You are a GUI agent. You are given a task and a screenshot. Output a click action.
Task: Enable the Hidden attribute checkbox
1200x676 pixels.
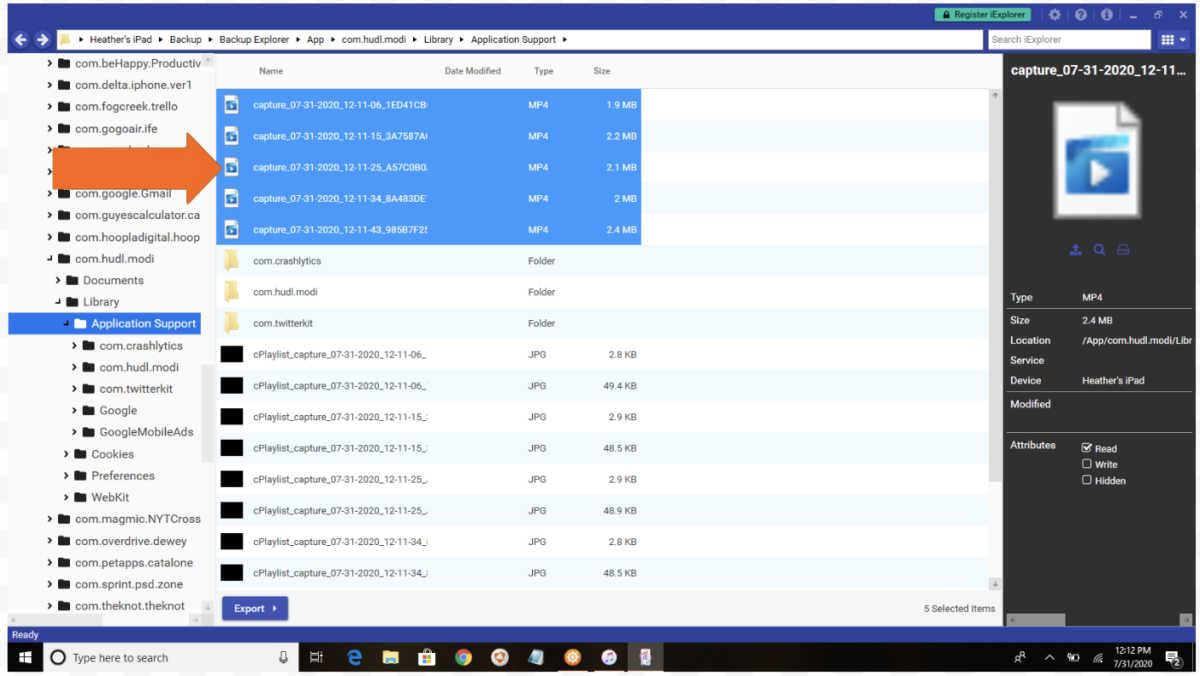[1087, 480]
